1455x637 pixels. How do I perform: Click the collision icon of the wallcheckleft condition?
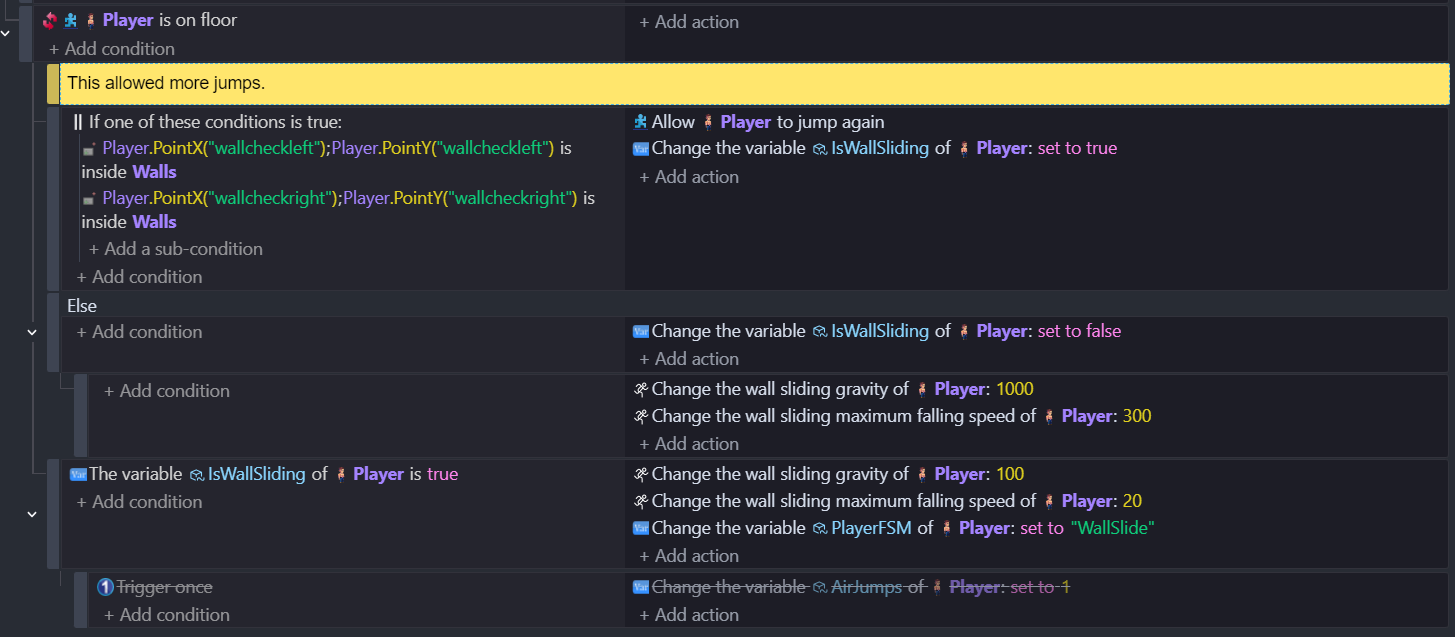pos(90,149)
